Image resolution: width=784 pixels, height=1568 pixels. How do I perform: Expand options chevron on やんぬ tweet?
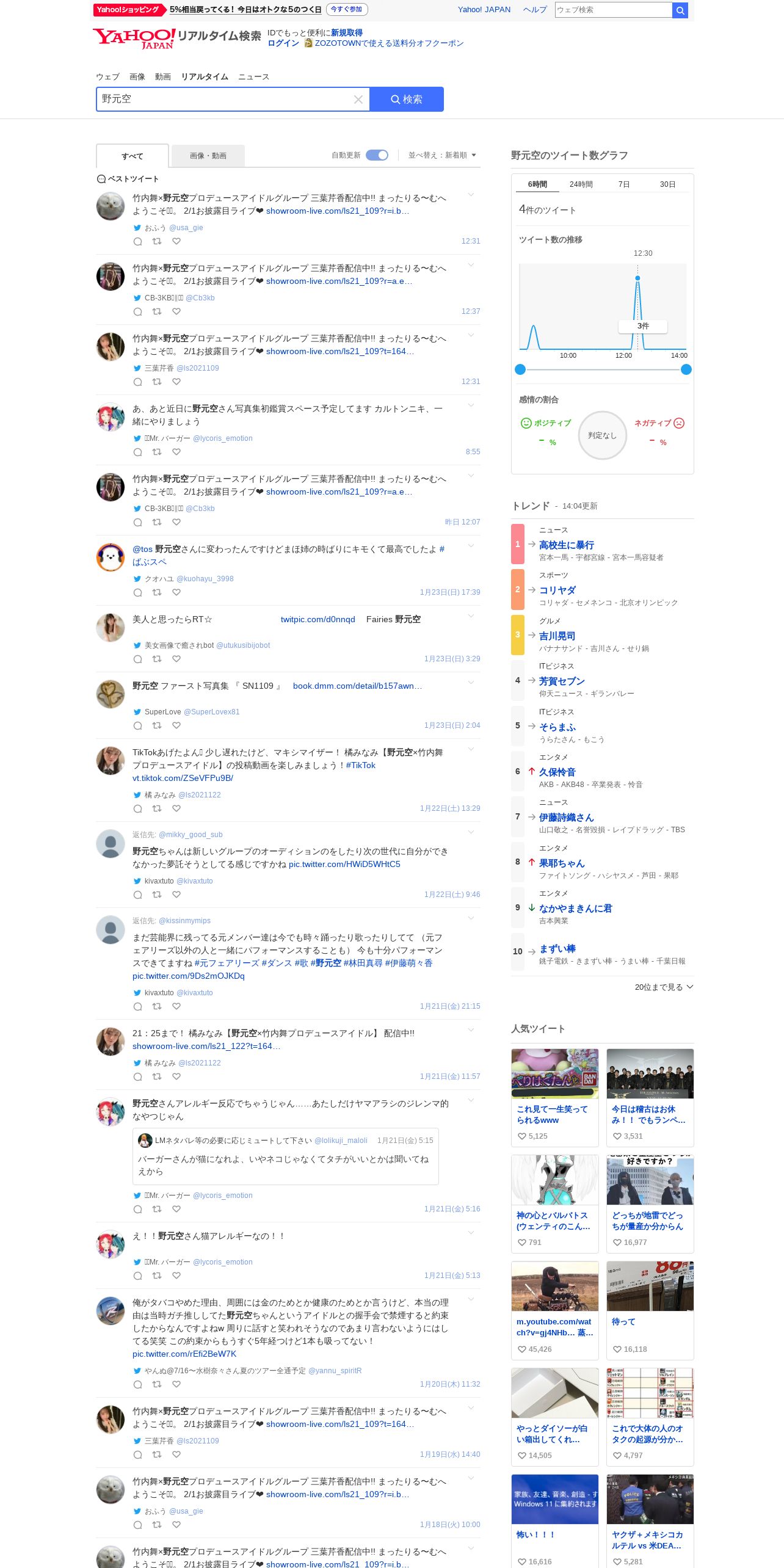coord(471,1299)
